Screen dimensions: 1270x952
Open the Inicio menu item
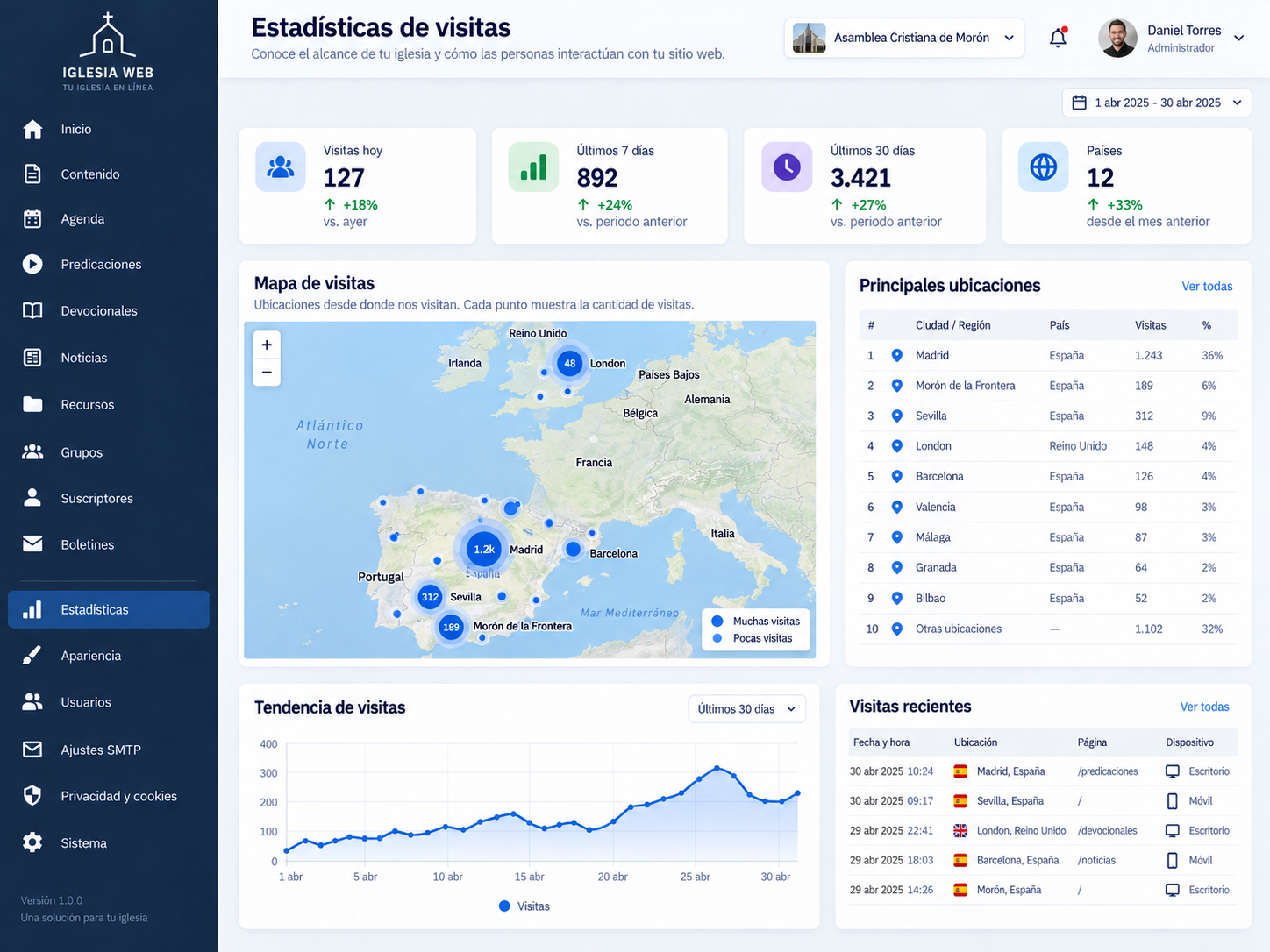[x=109, y=129]
